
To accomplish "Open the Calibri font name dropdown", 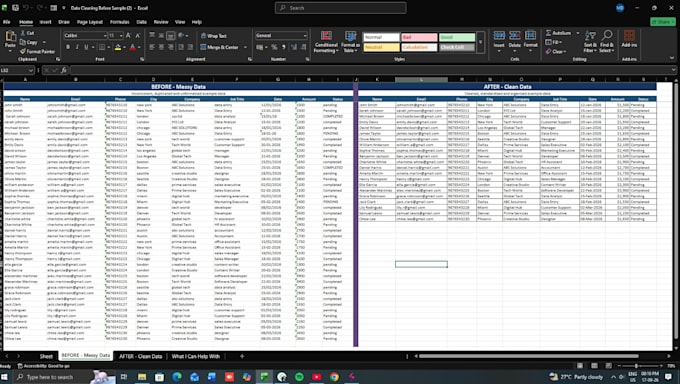I will point(105,36).
